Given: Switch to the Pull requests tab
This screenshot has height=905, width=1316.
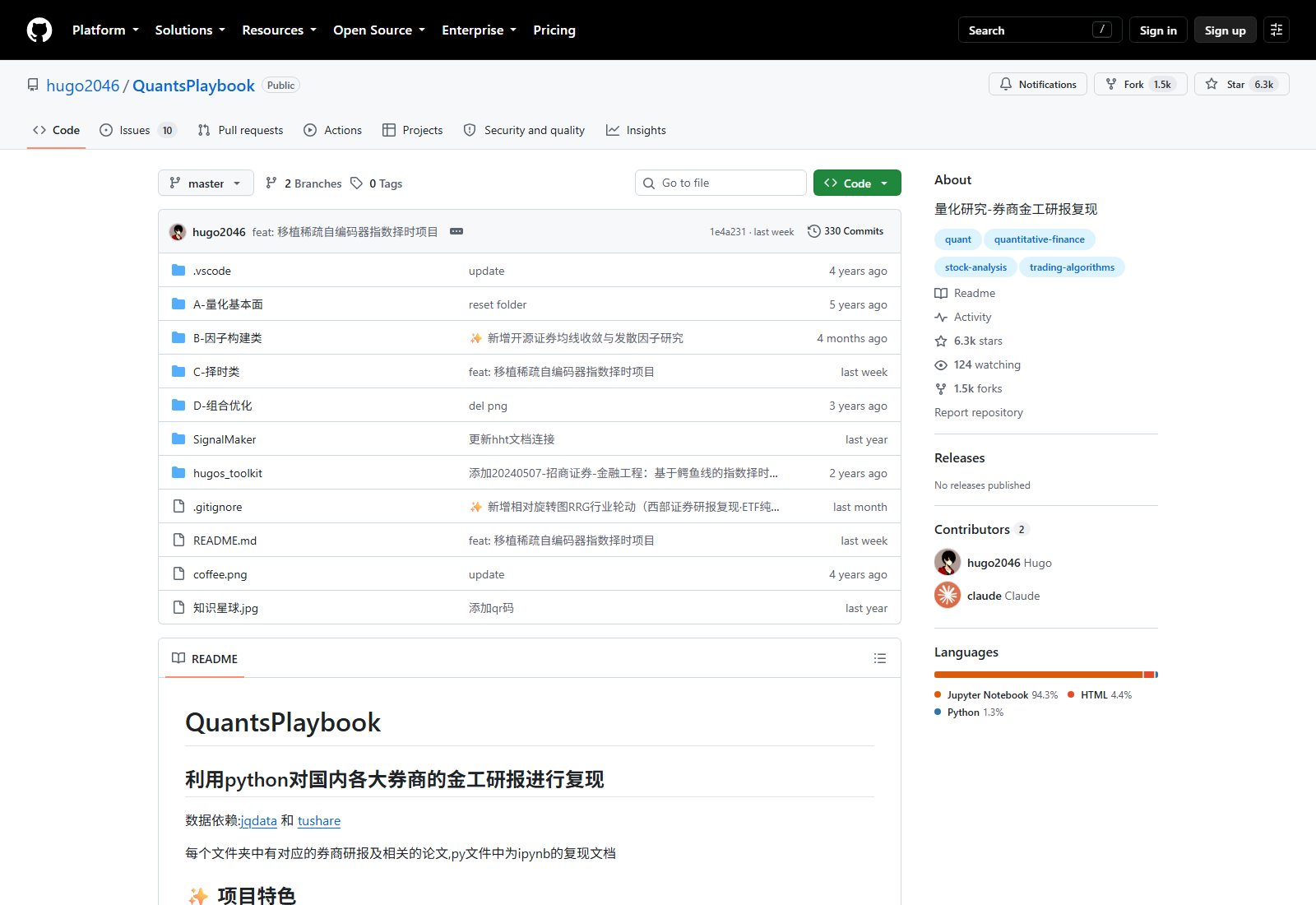Looking at the screenshot, I should coord(240,130).
